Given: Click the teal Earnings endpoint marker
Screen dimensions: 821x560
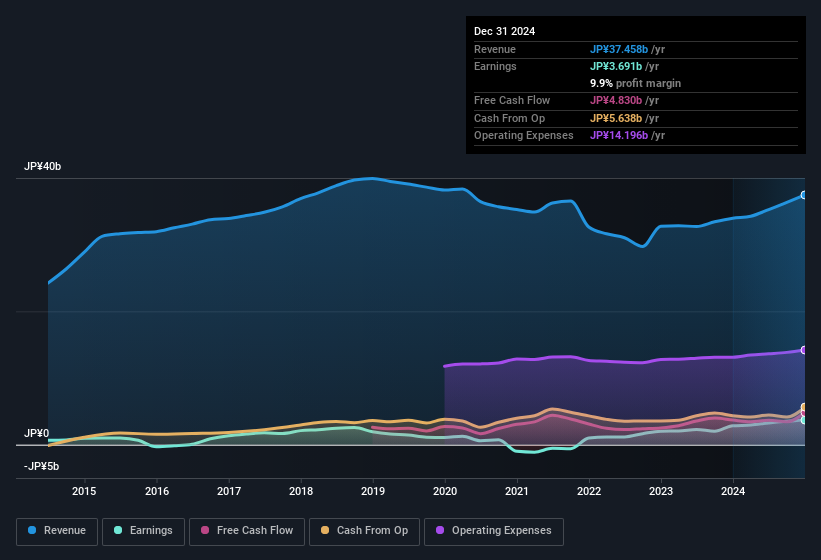Looking at the screenshot, I should (804, 420).
